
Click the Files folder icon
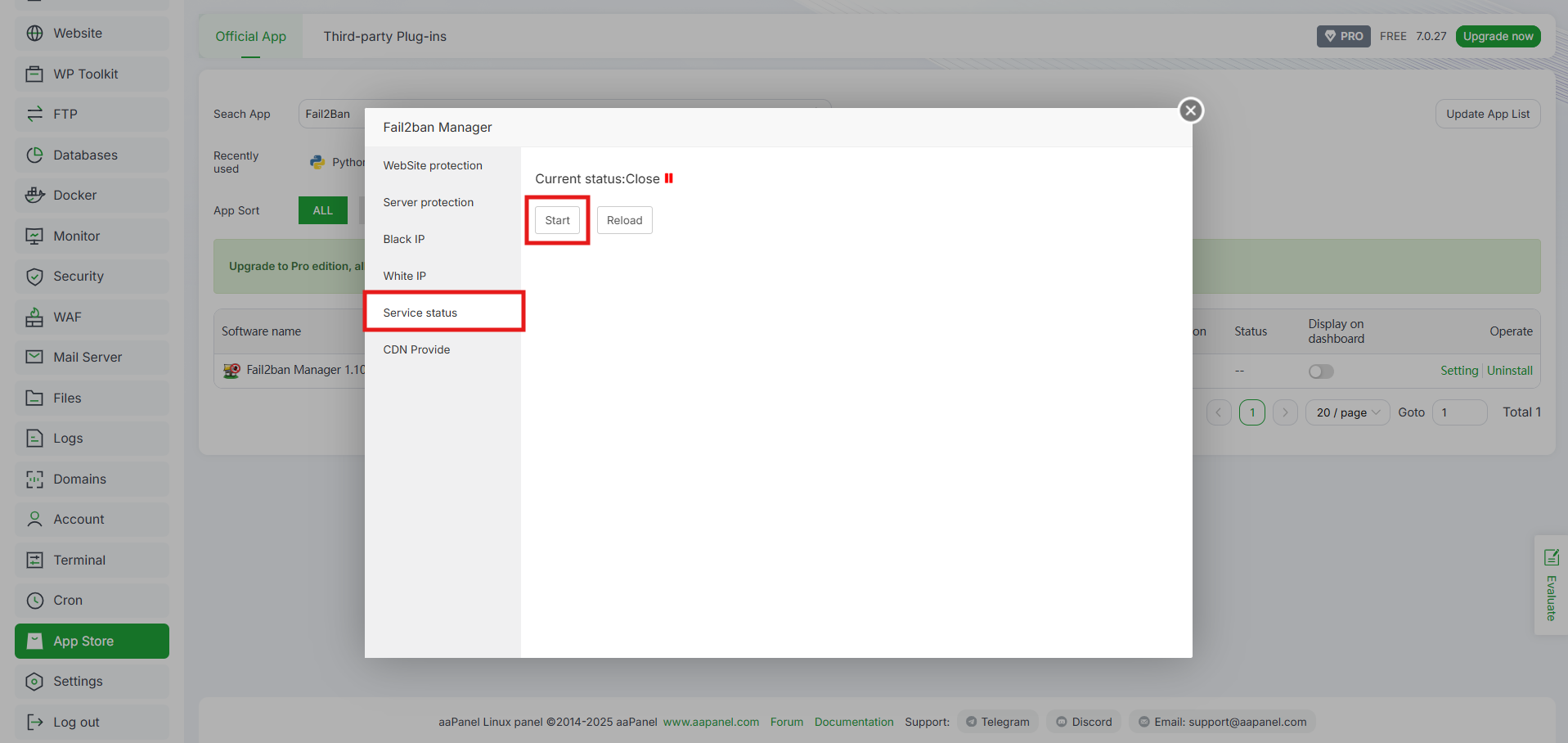point(34,398)
